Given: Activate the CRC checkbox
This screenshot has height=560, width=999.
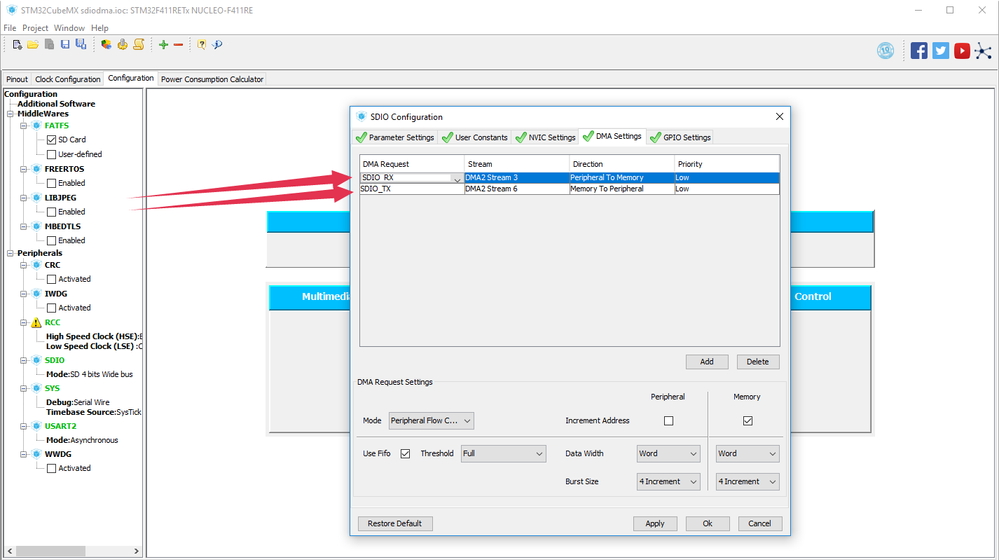Looking at the screenshot, I should point(52,279).
